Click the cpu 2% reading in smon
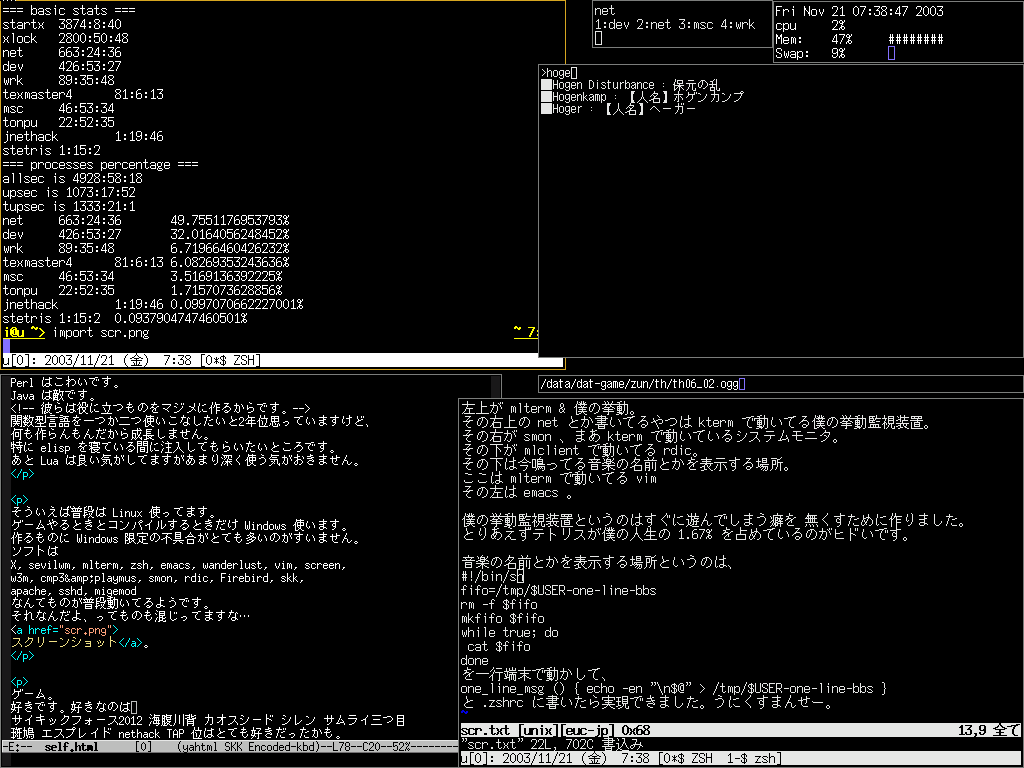The image size is (1024, 768). 839,25
